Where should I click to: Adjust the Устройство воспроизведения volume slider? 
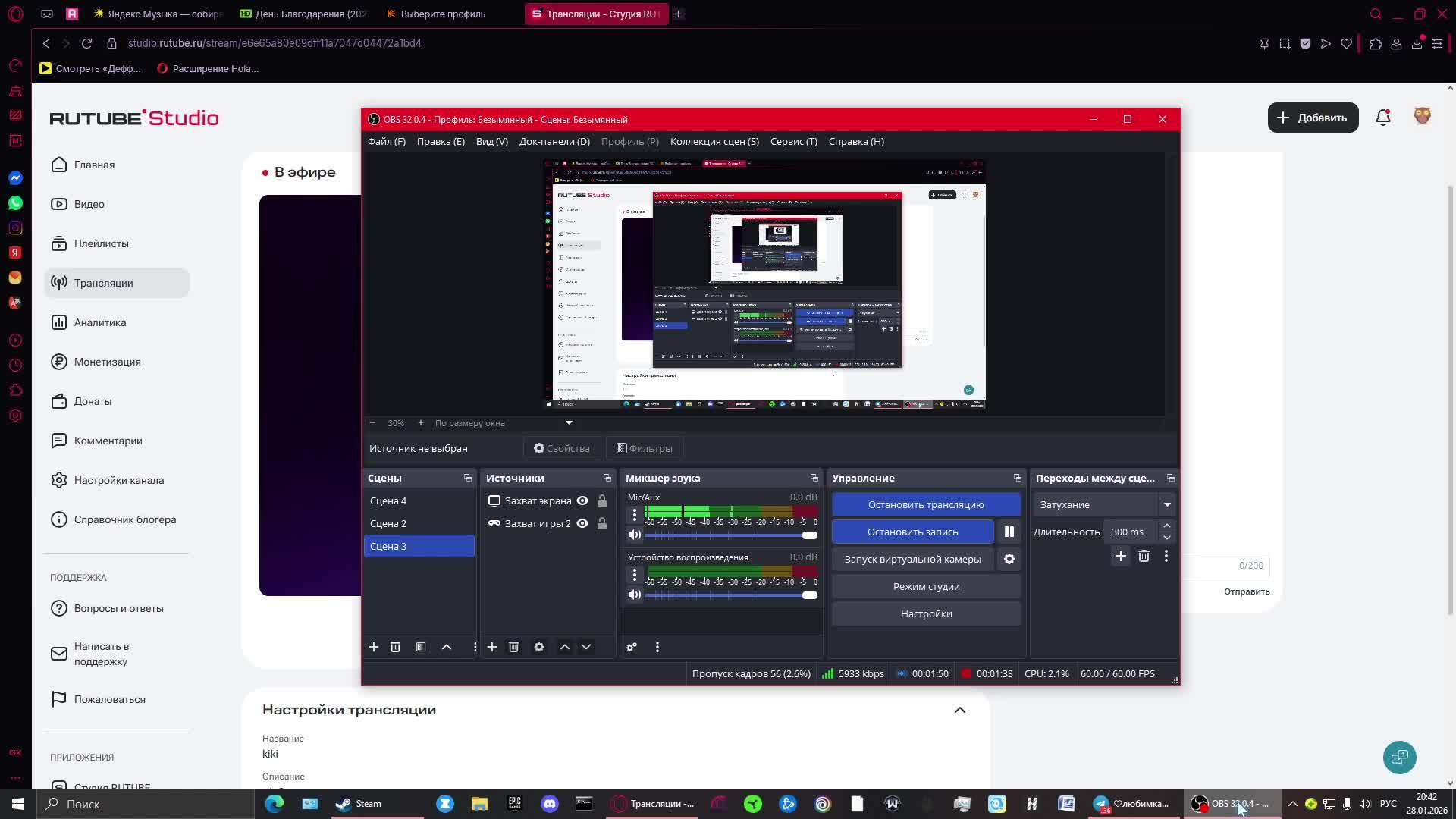[x=809, y=595]
